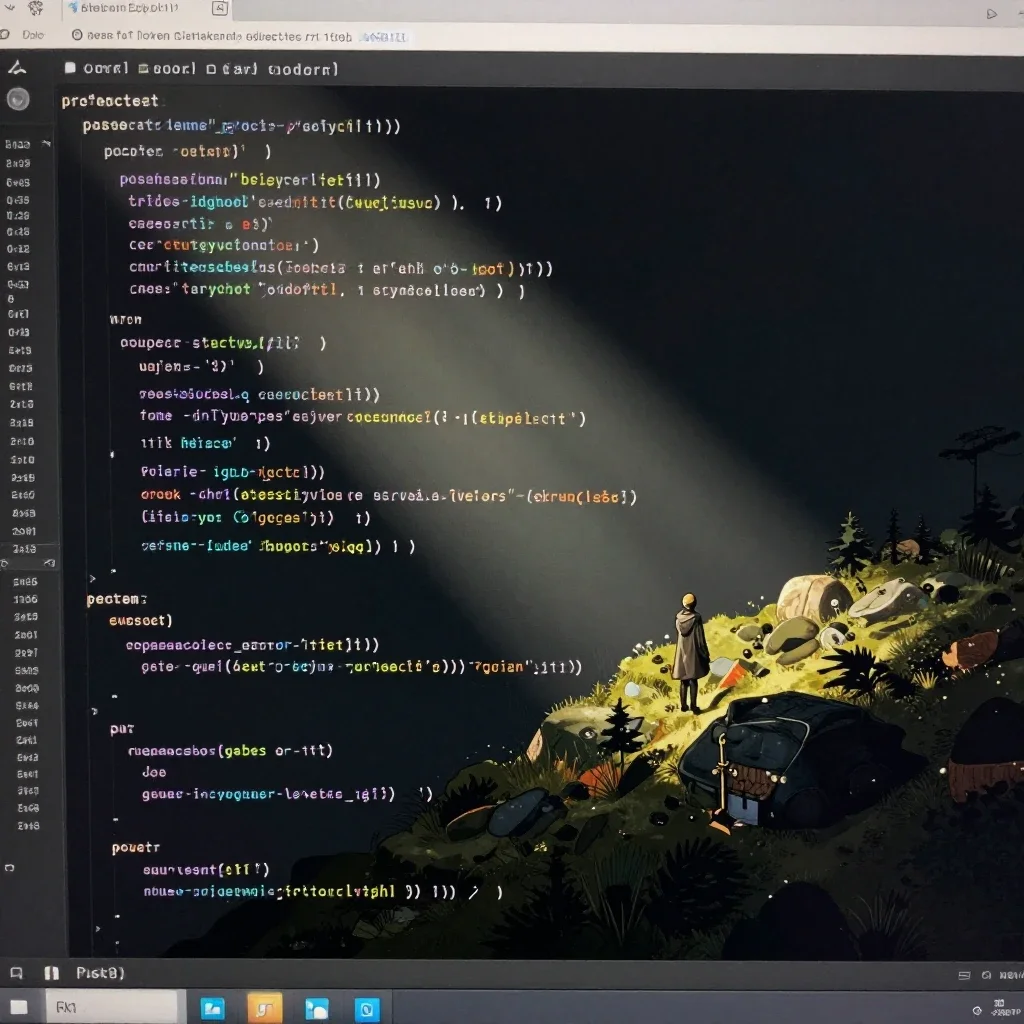
Task: Open the first blue taskbar app icon
Action: coord(212,1009)
